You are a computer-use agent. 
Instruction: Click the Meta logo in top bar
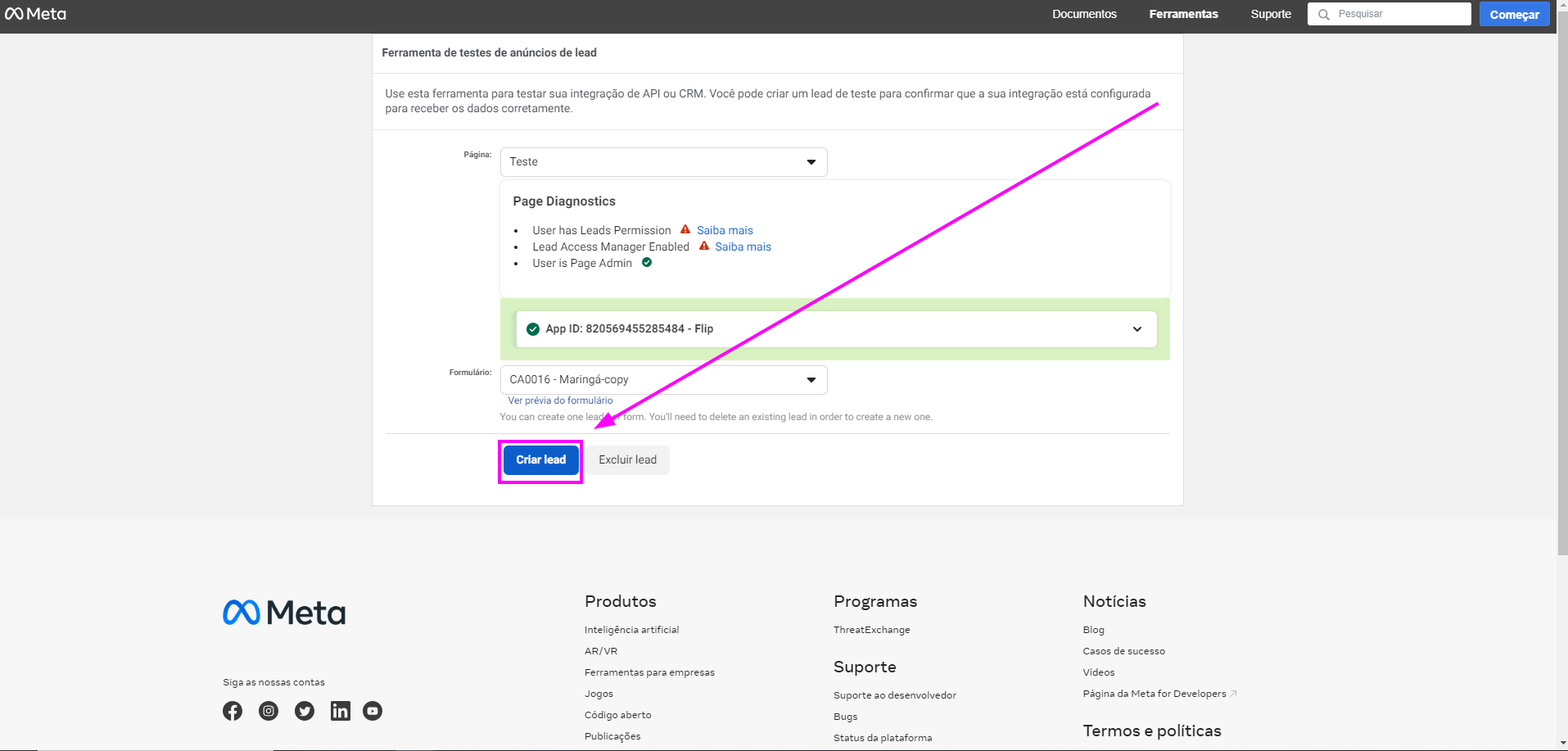[x=35, y=14]
